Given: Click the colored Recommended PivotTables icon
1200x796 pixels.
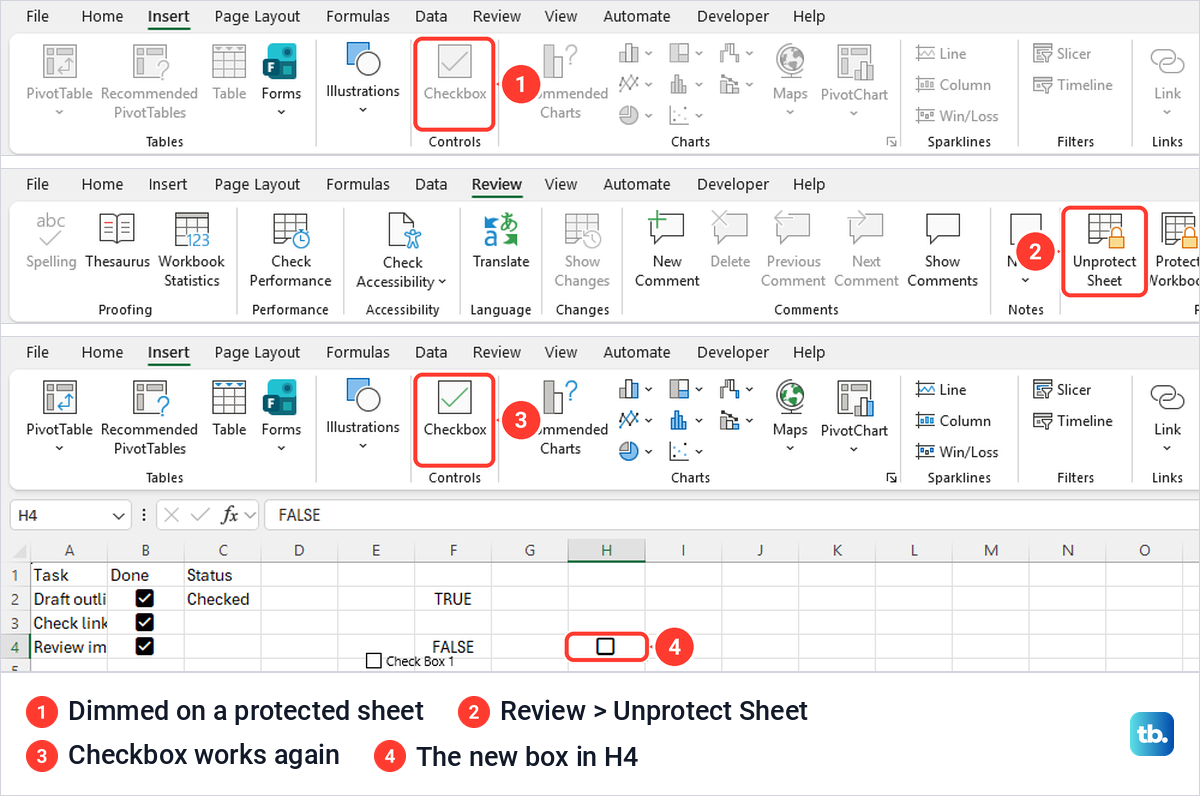Looking at the screenshot, I should pyautogui.click(x=149, y=398).
